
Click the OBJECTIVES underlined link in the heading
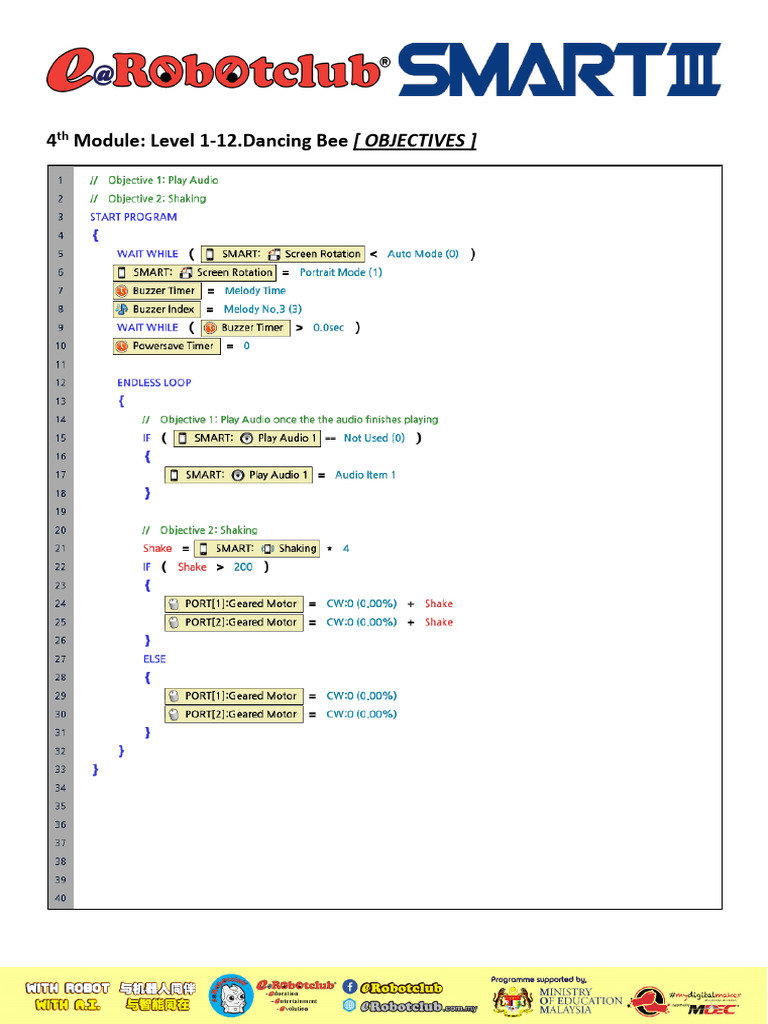415,141
